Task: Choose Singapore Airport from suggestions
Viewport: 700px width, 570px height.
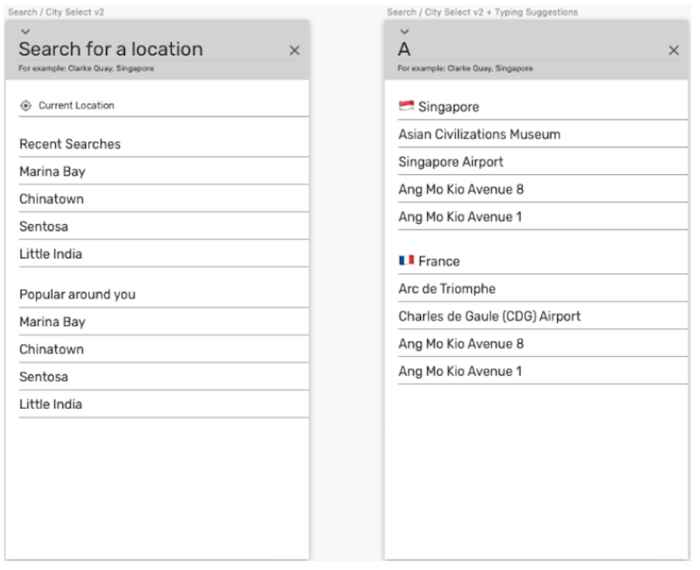Action: [x=450, y=162]
